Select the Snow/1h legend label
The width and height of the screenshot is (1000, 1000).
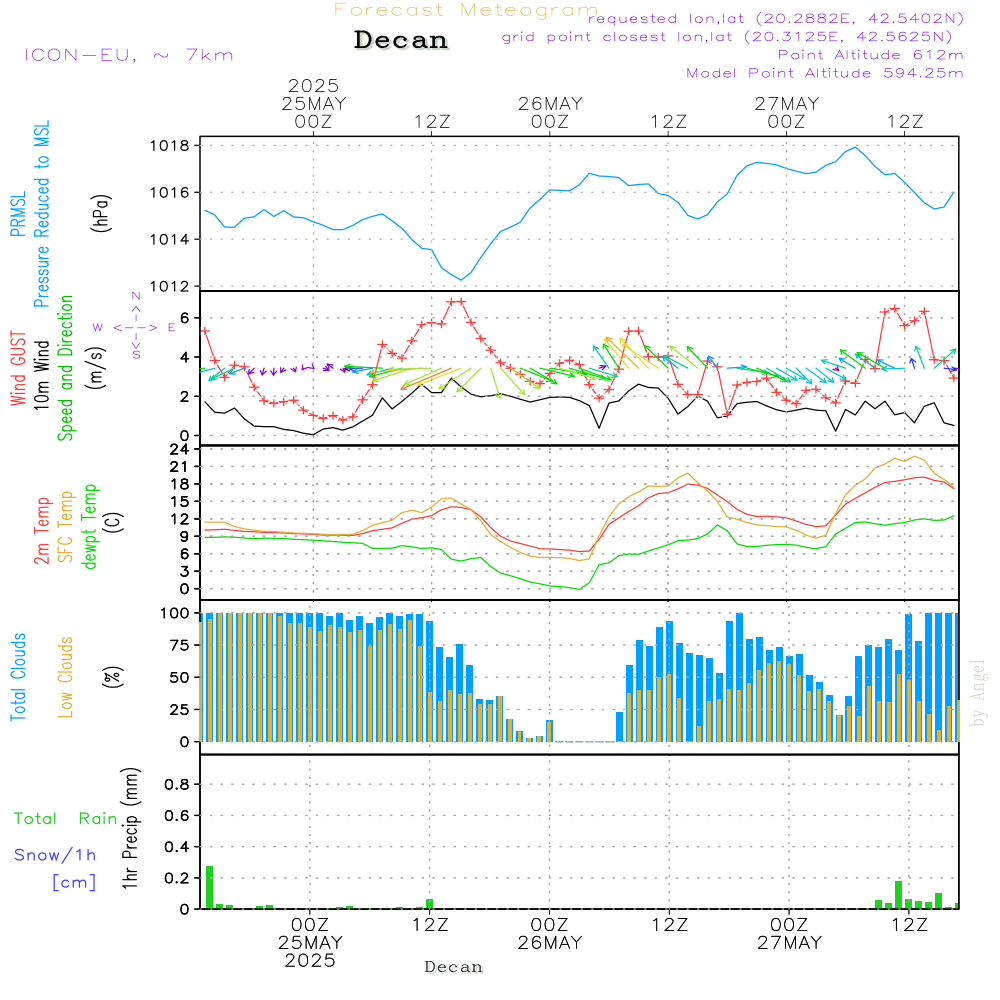(56, 855)
